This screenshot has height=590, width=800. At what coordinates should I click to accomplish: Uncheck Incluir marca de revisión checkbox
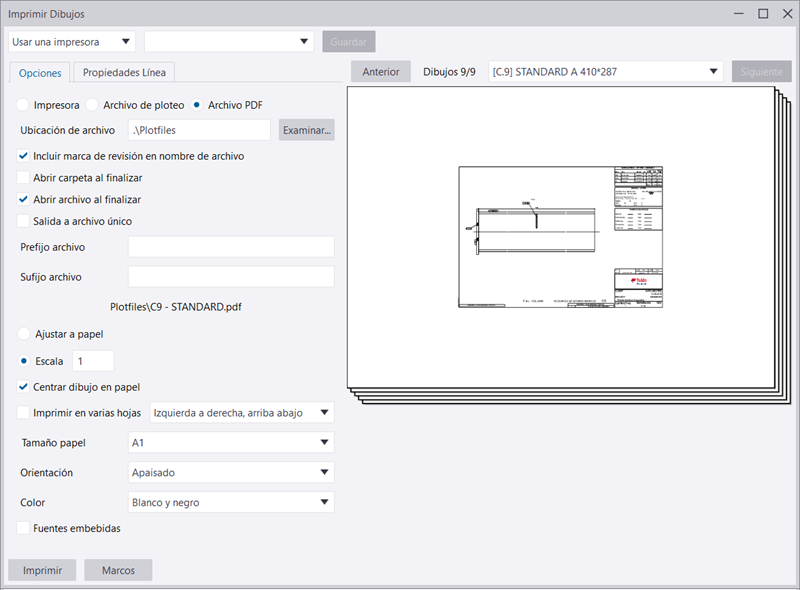[x=23, y=156]
